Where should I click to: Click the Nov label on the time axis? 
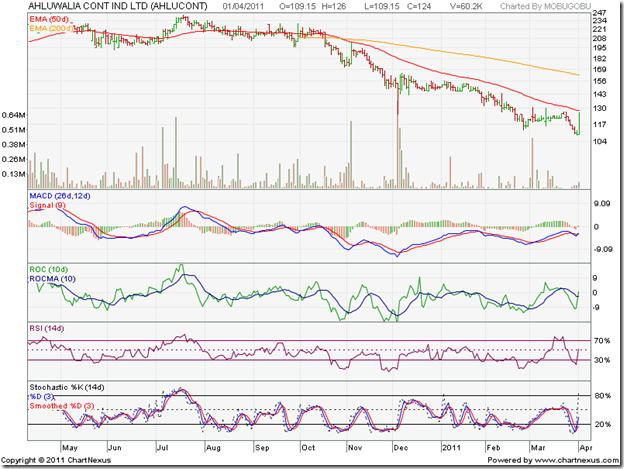[355, 448]
